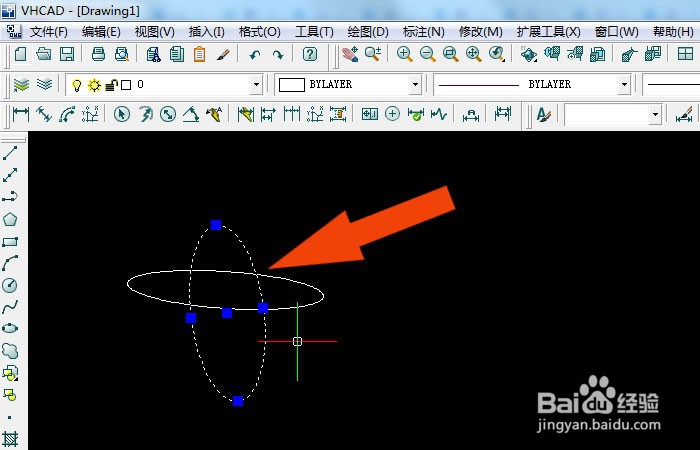700x450 pixels.
Task: Click the Cut icon
Action: pyautogui.click(x=154, y=54)
